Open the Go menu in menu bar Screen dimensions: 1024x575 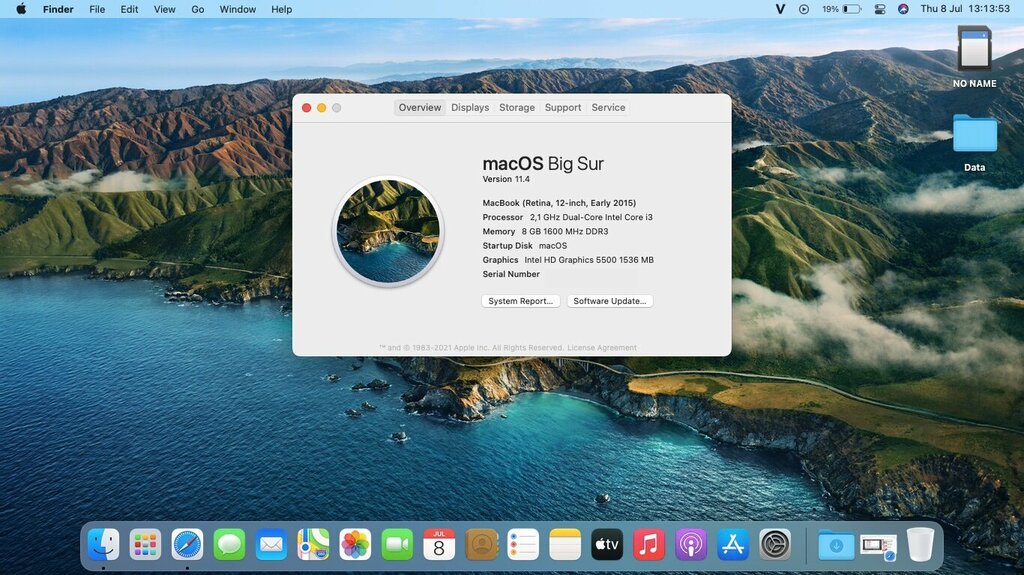197,9
